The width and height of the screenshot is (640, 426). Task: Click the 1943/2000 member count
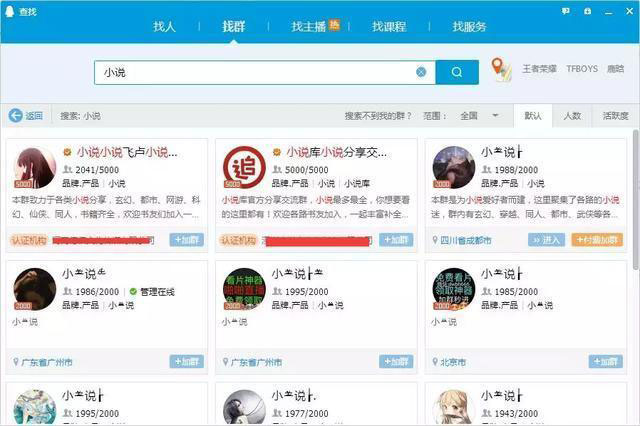point(516,413)
